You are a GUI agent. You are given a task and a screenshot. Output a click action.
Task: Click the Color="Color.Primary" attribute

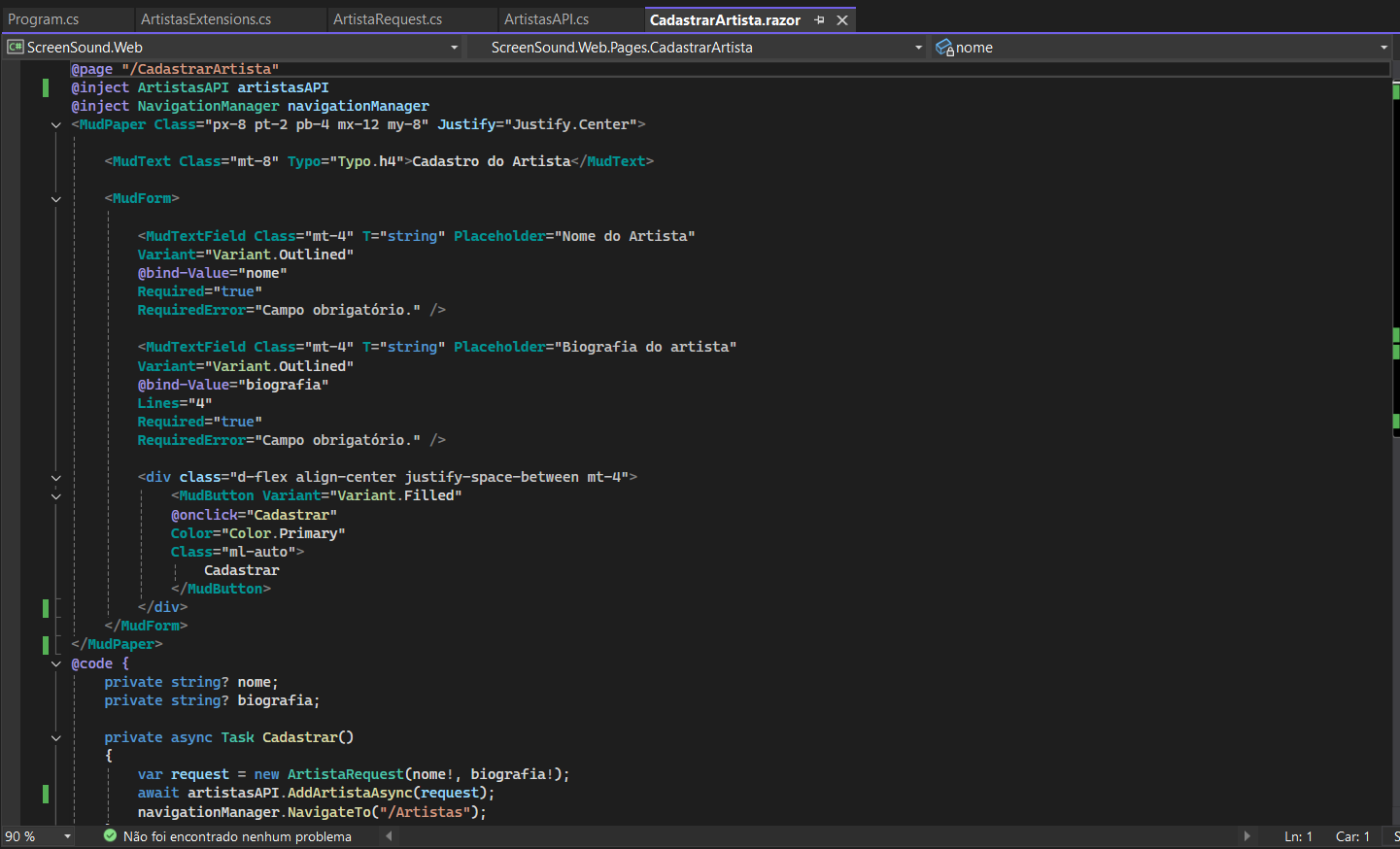pyautogui.click(x=258, y=533)
